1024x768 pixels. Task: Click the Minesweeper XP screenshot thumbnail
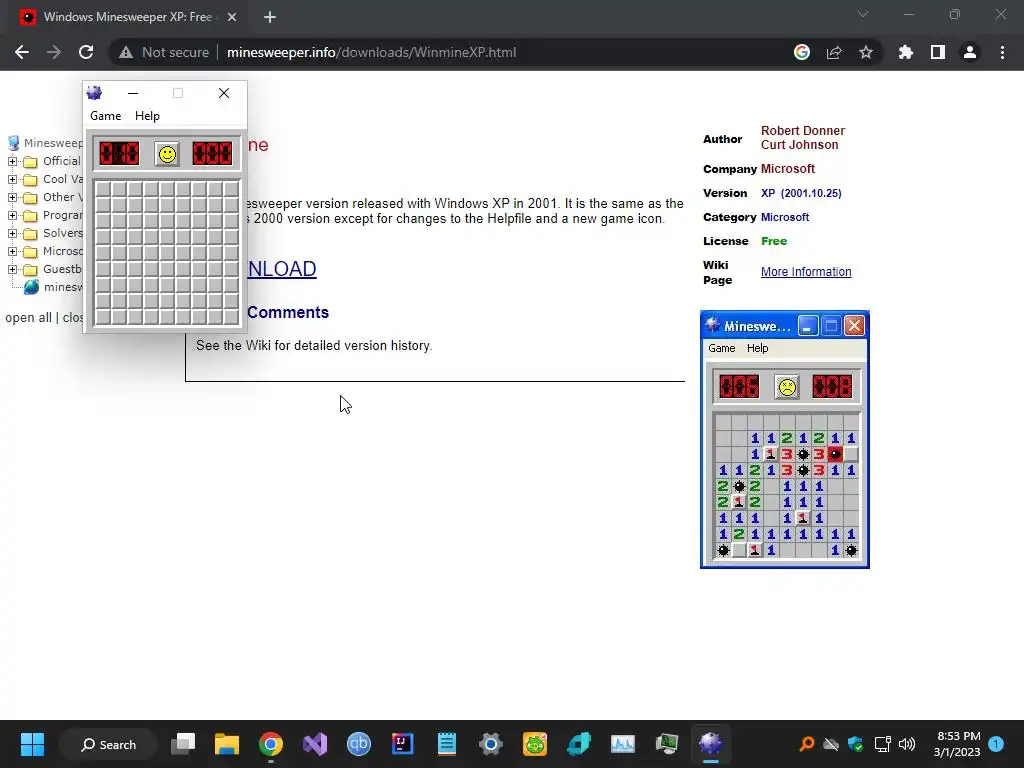point(784,440)
